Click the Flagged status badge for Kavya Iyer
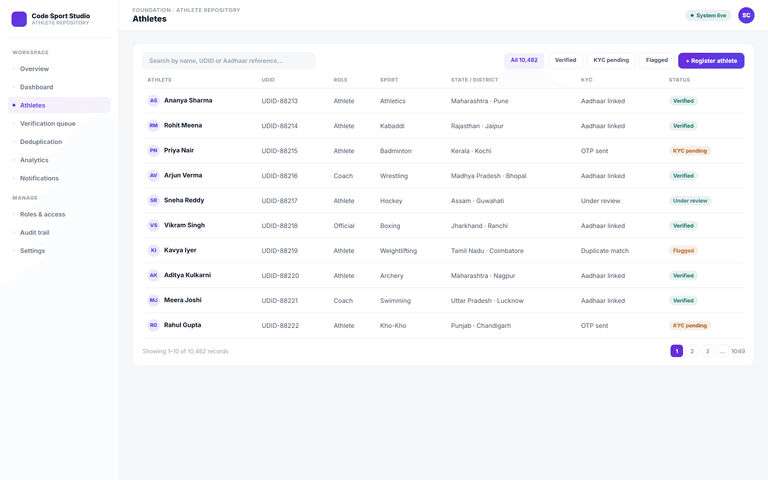Screen dimensions: 768x480 [683, 251]
